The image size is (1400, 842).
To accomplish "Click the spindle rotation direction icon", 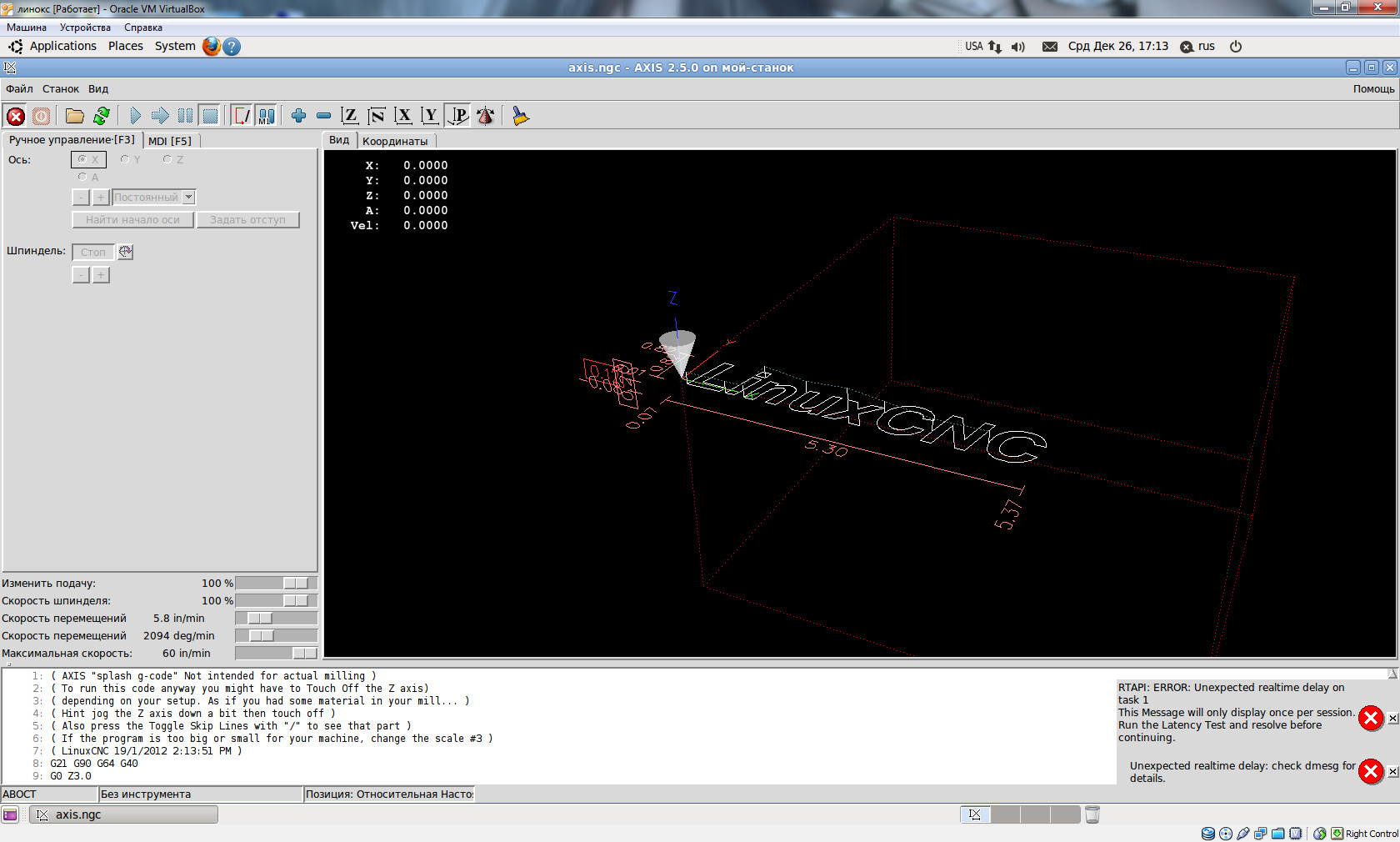I will (125, 252).
